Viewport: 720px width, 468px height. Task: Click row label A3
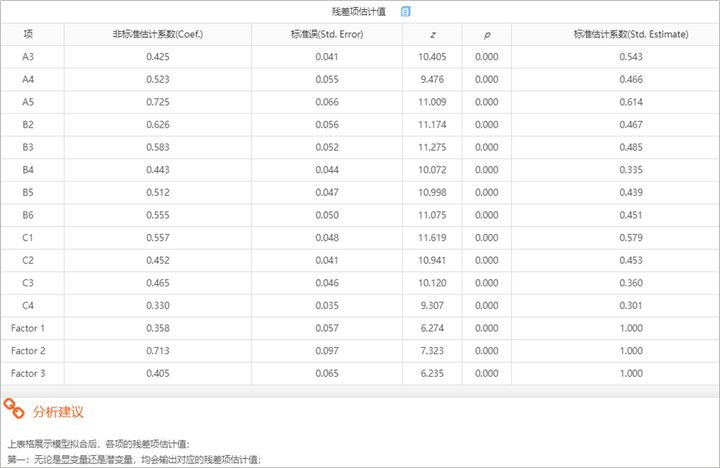[x=28, y=56]
